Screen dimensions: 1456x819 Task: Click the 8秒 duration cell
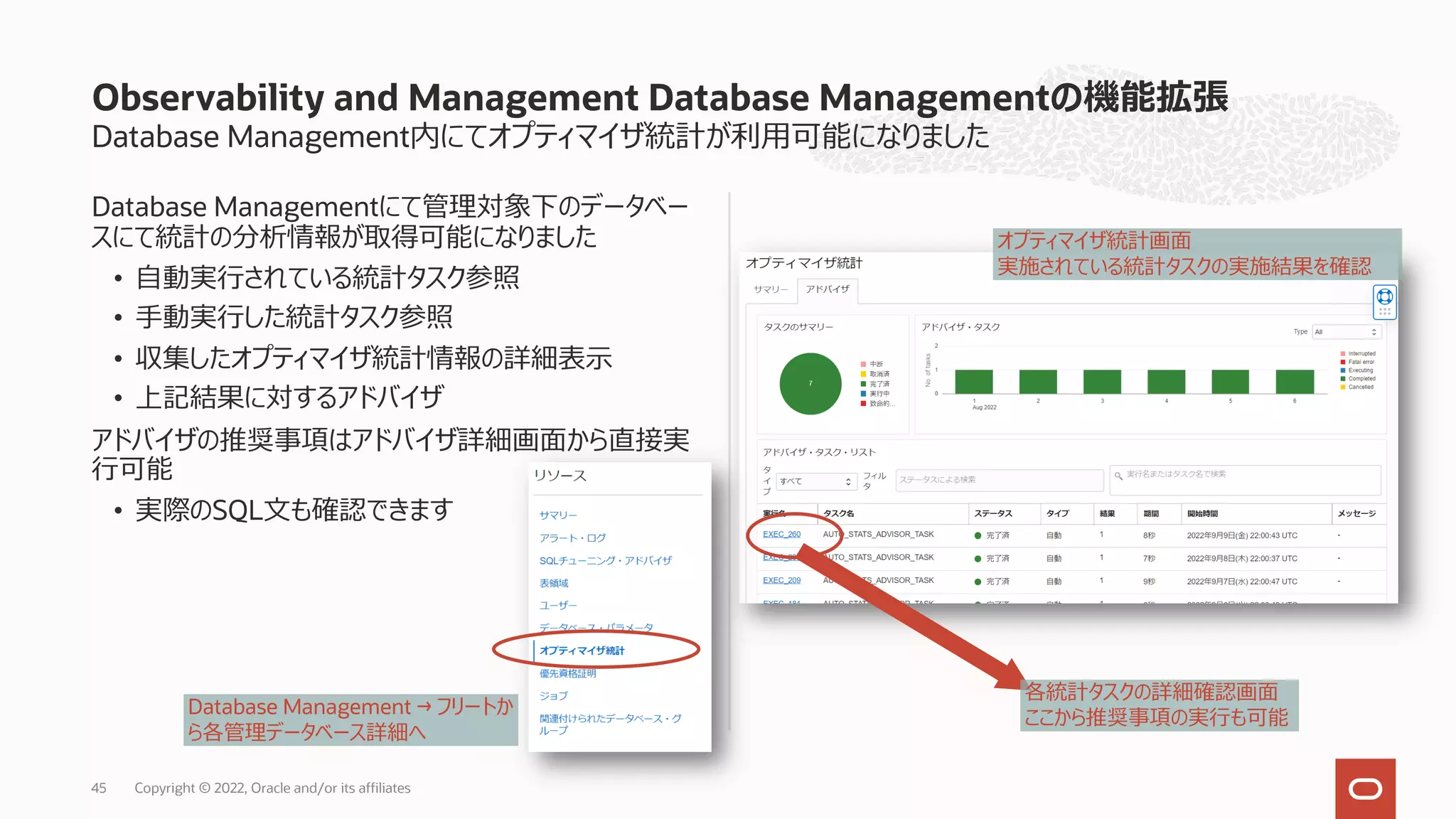[x=1149, y=535]
